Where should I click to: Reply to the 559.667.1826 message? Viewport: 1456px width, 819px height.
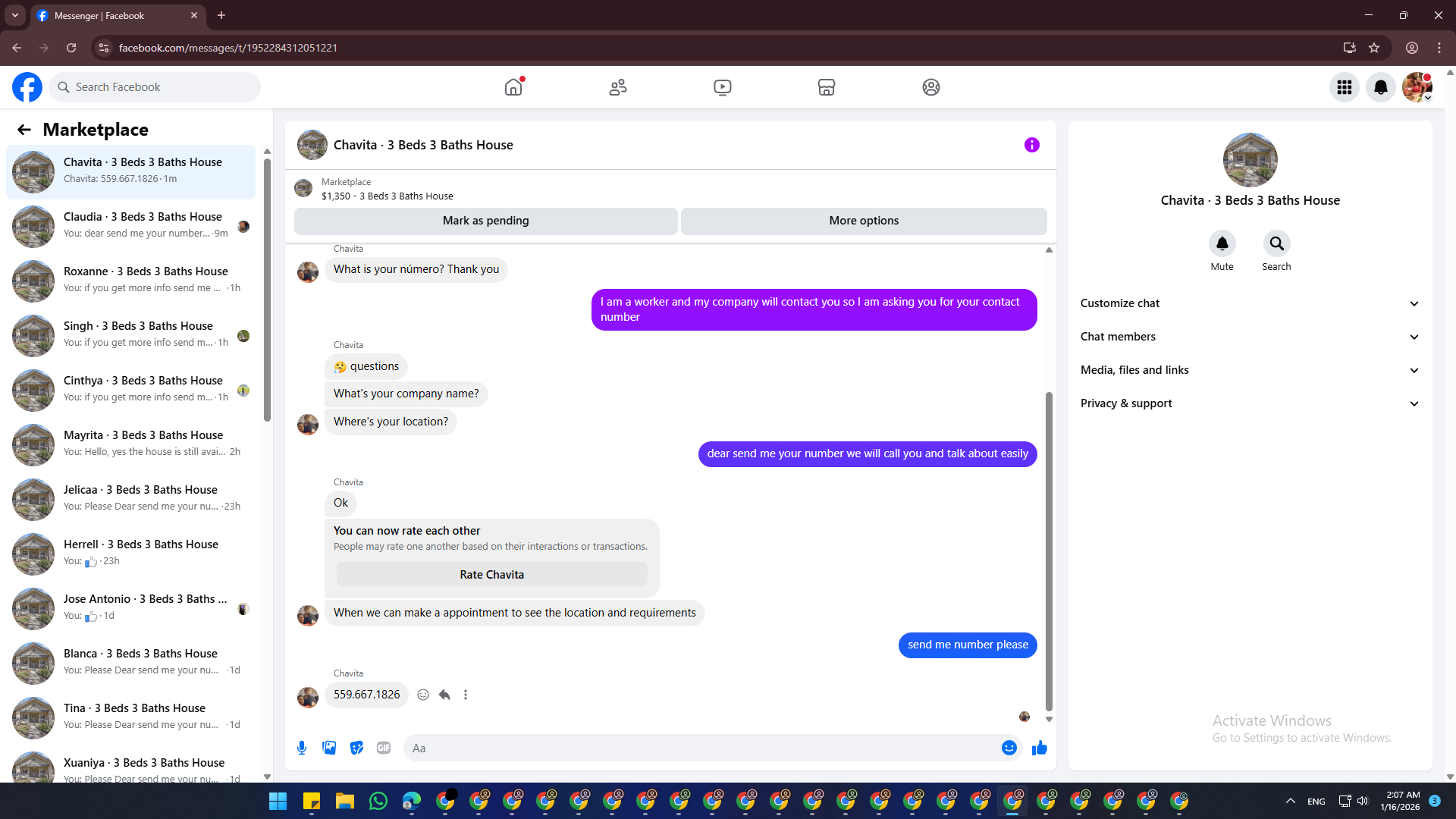coord(444,695)
